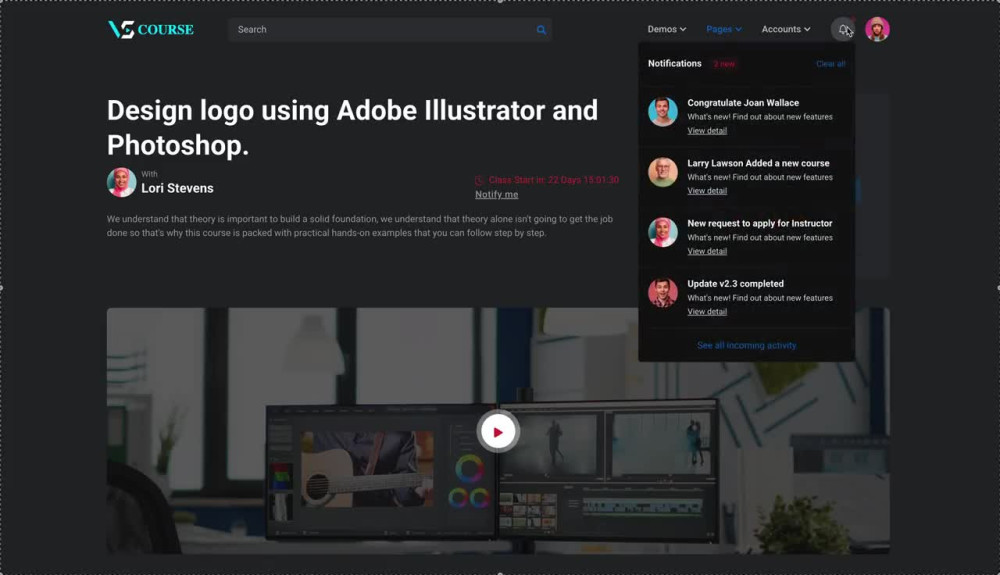This screenshot has width=1000, height=575.
Task: Click the Update v2.3 notification avatar
Action: coord(663,293)
